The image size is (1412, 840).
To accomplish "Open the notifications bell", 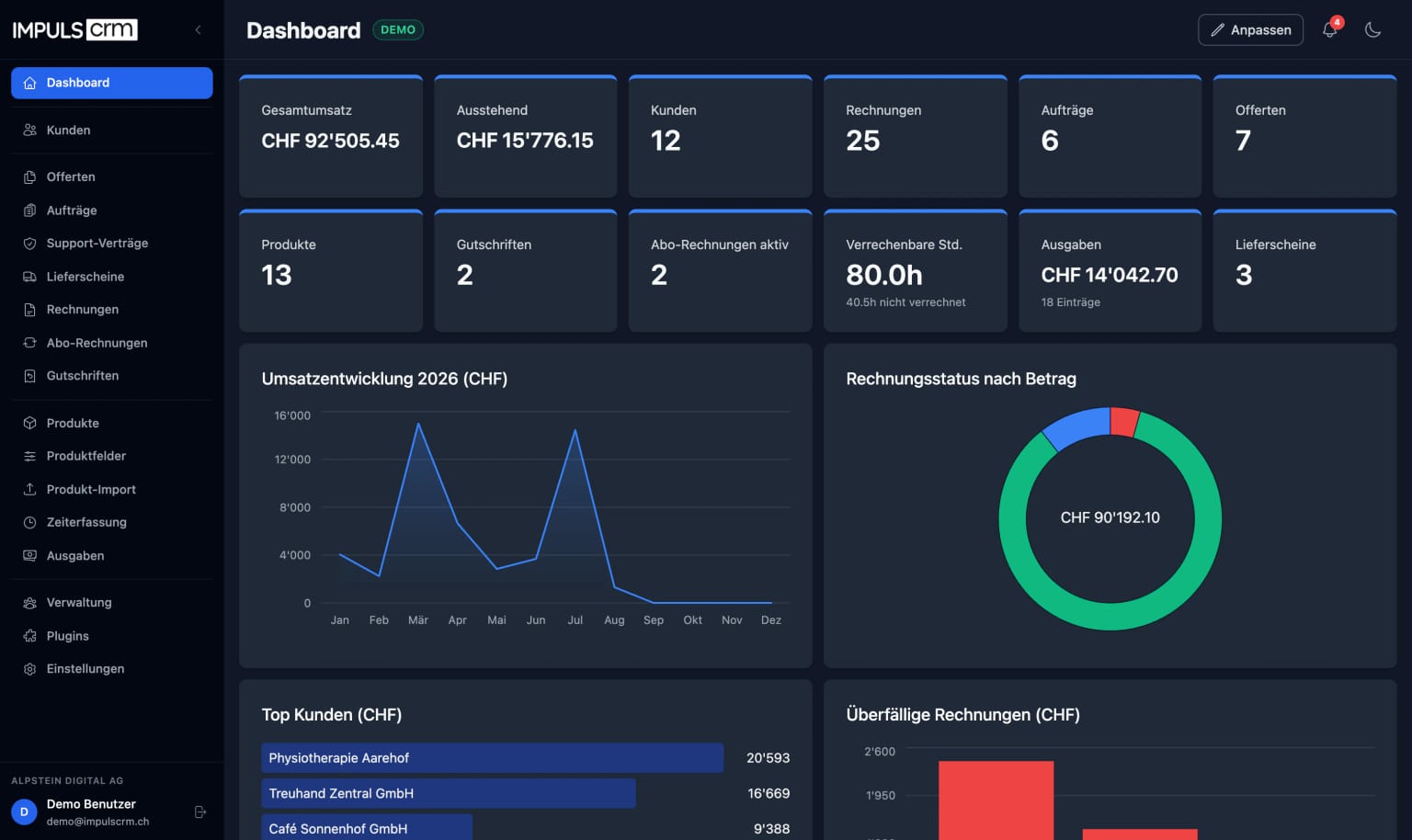I will pyautogui.click(x=1330, y=29).
